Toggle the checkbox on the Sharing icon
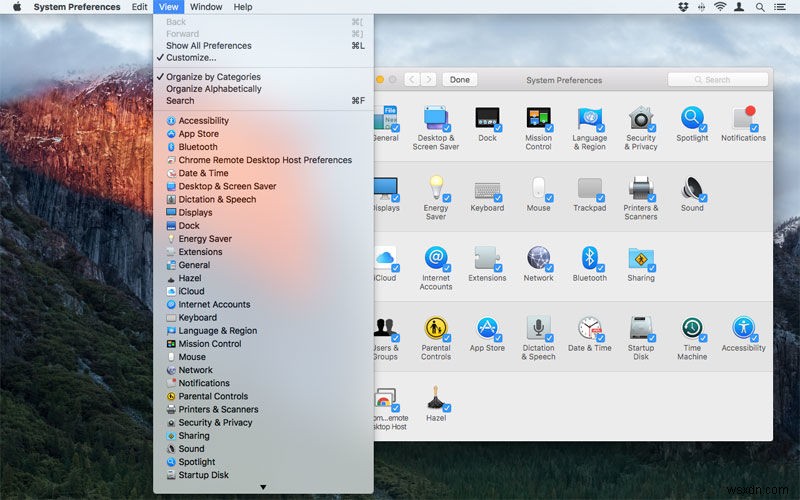 click(x=651, y=269)
